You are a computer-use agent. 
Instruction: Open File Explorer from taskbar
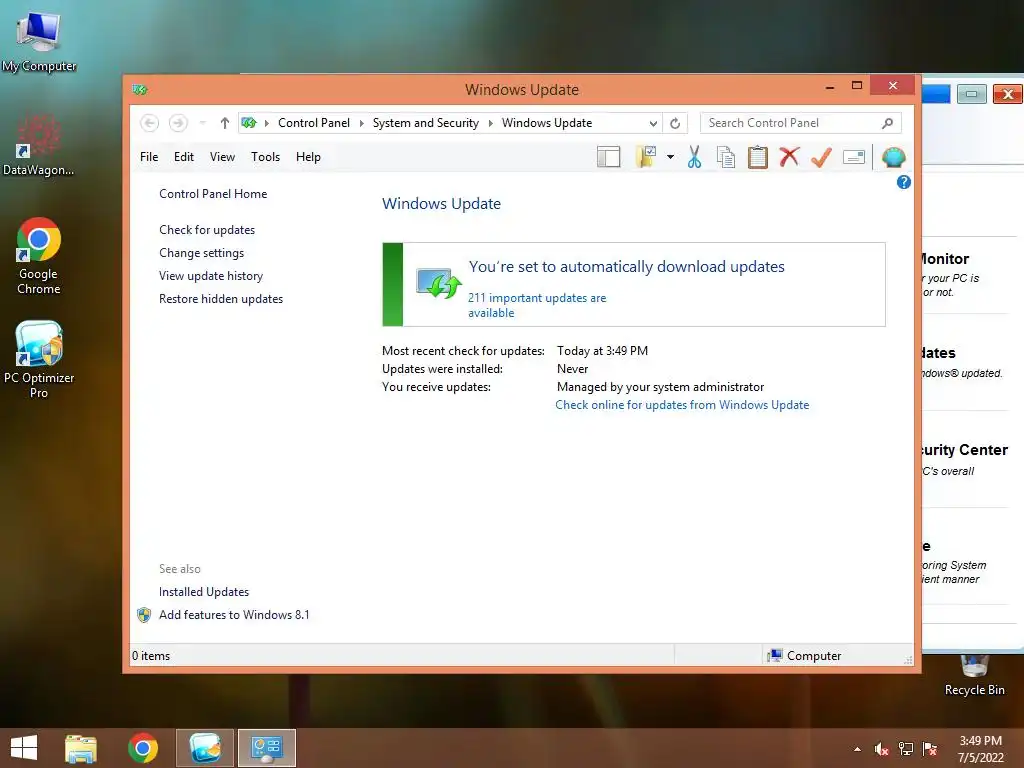(81, 748)
